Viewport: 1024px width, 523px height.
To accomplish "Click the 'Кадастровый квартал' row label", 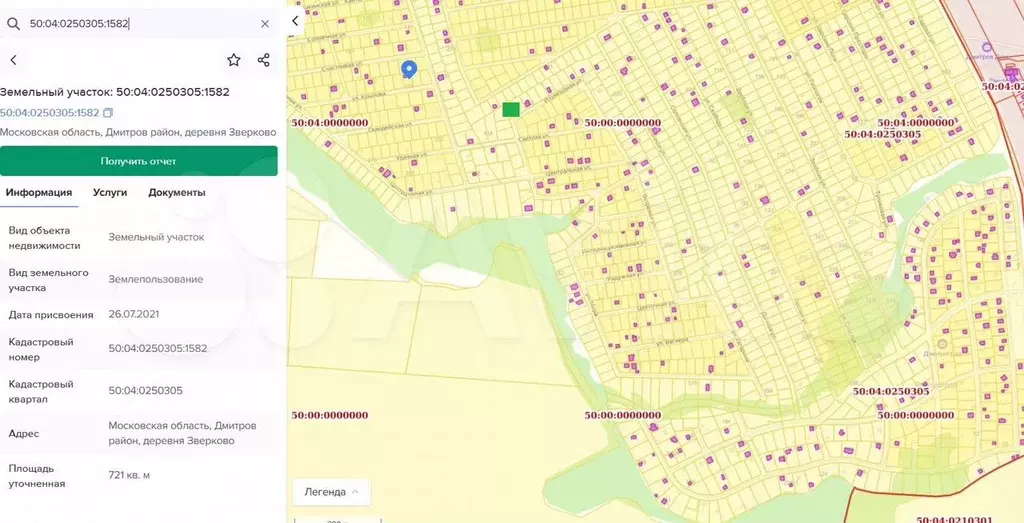I will point(40,391).
